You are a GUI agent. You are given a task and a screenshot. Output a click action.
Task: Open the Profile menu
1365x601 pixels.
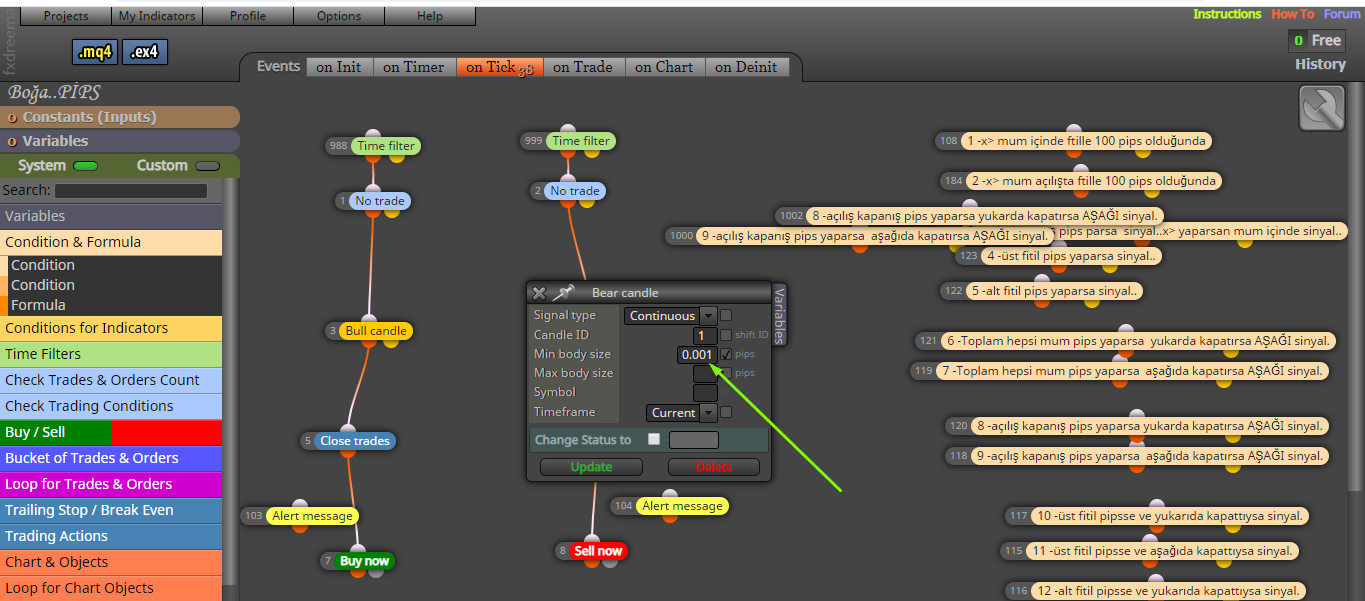248,16
